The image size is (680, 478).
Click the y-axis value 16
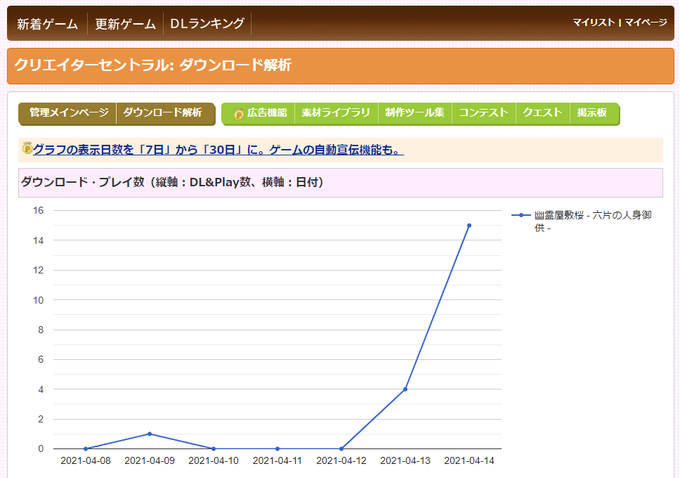[x=39, y=210]
